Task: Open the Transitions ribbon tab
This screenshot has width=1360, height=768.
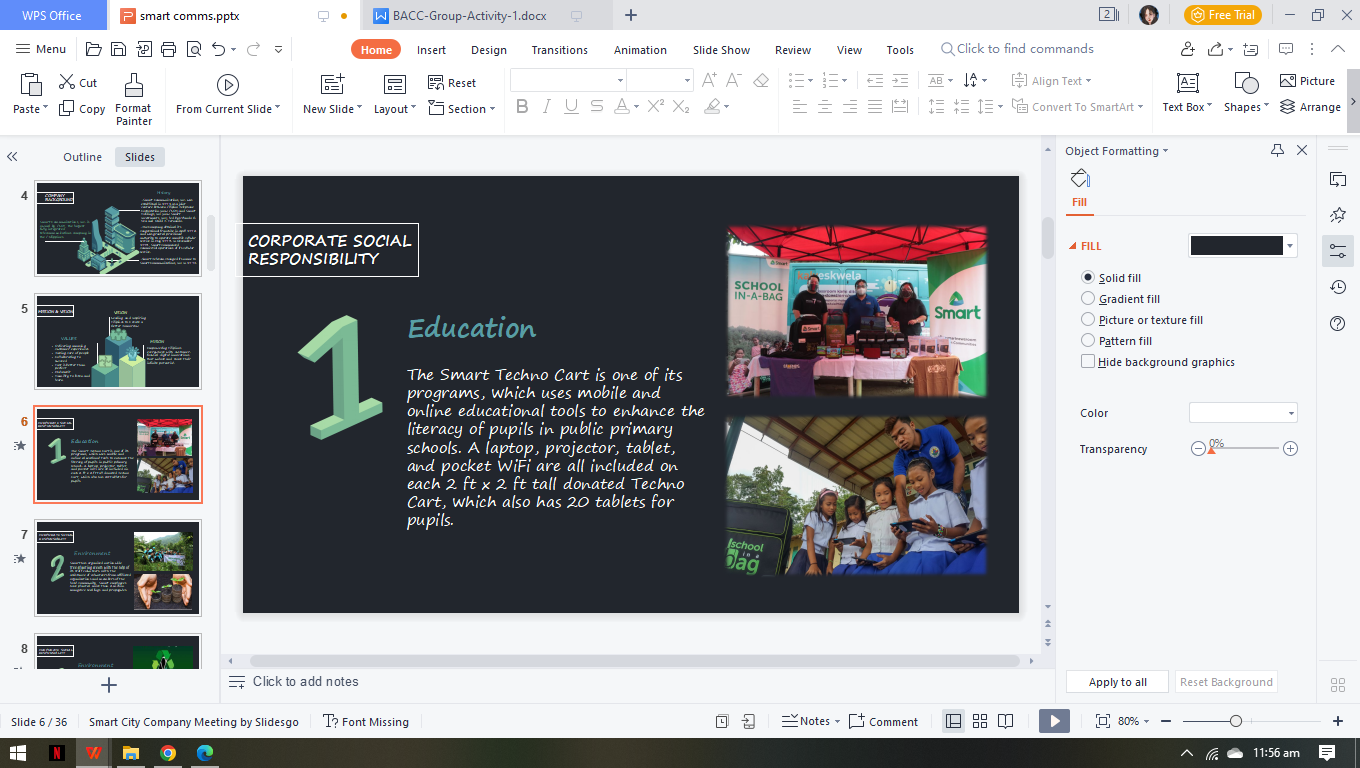Action: click(560, 50)
